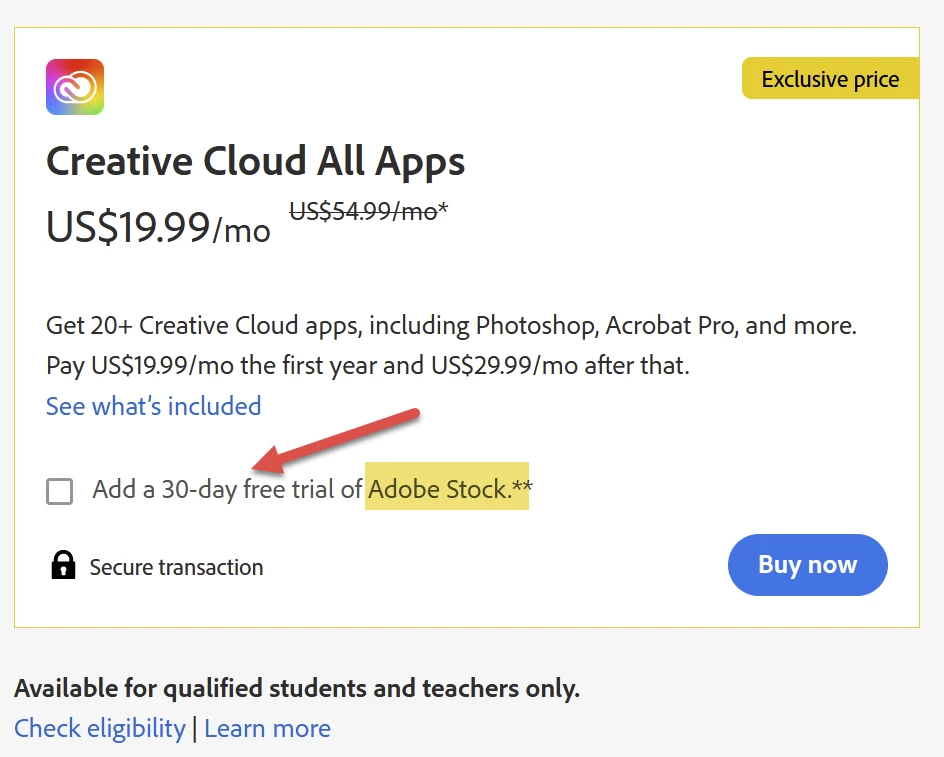
Task: Click the Creative Cloud All Apps heading
Action: (256, 161)
